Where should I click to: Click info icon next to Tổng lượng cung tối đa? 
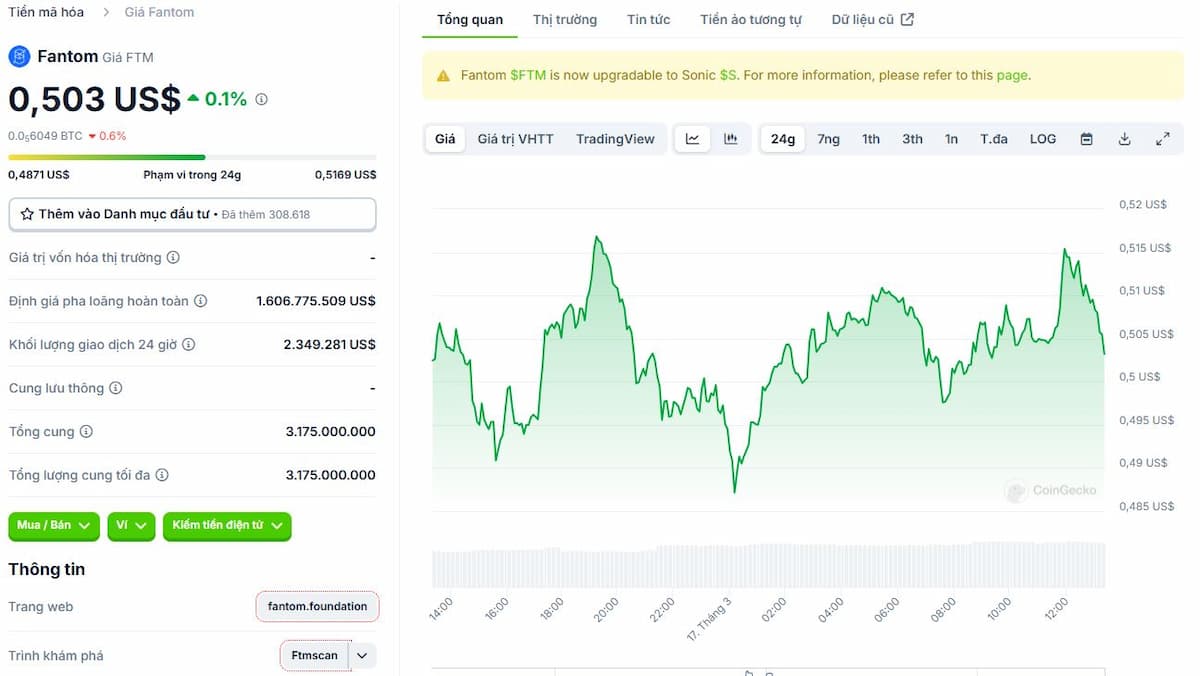click(x=162, y=475)
